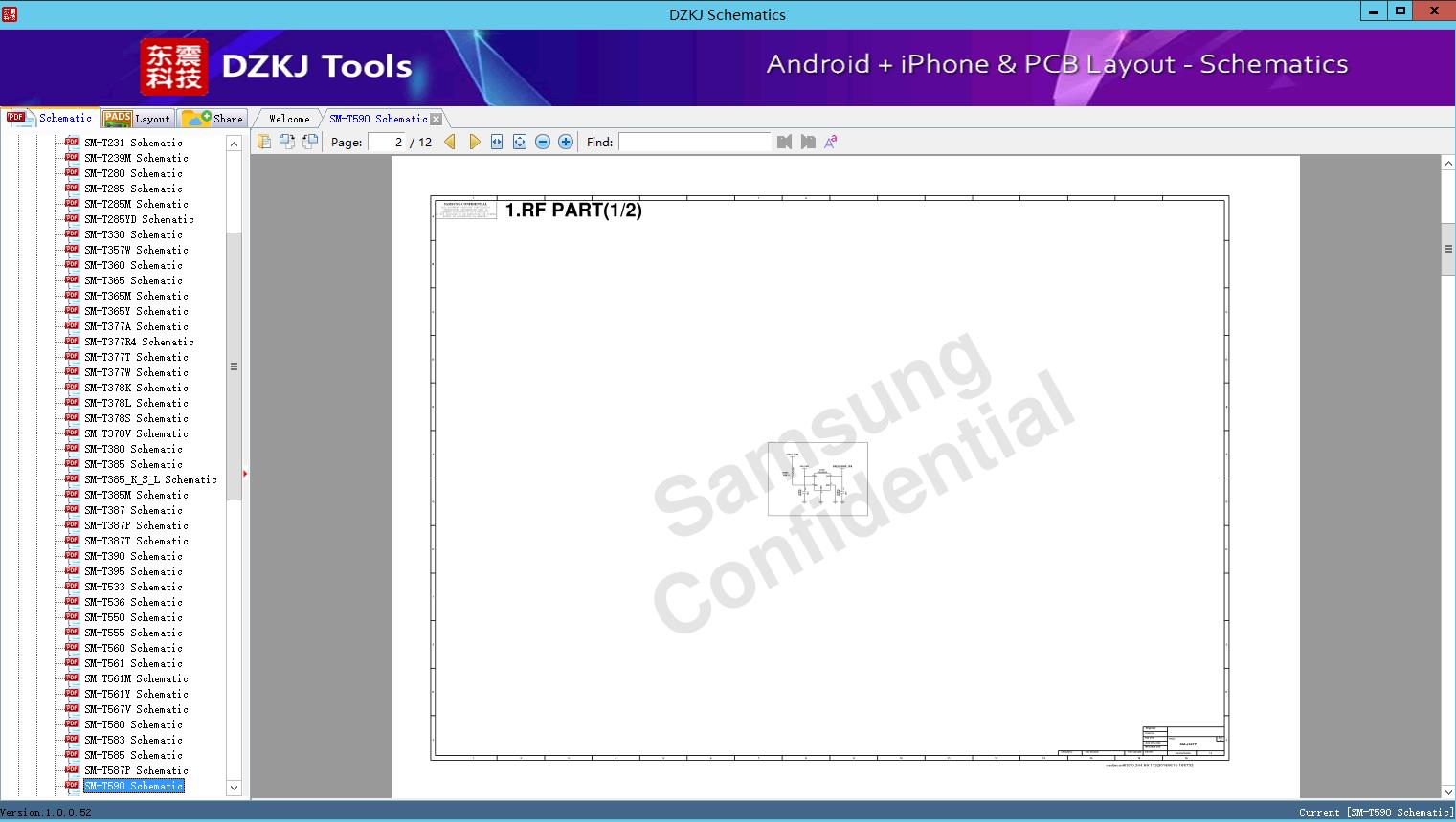Screen dimensions: 1456x822
Task: Open SM-T555 Schematic
Action: pos(133,633)
